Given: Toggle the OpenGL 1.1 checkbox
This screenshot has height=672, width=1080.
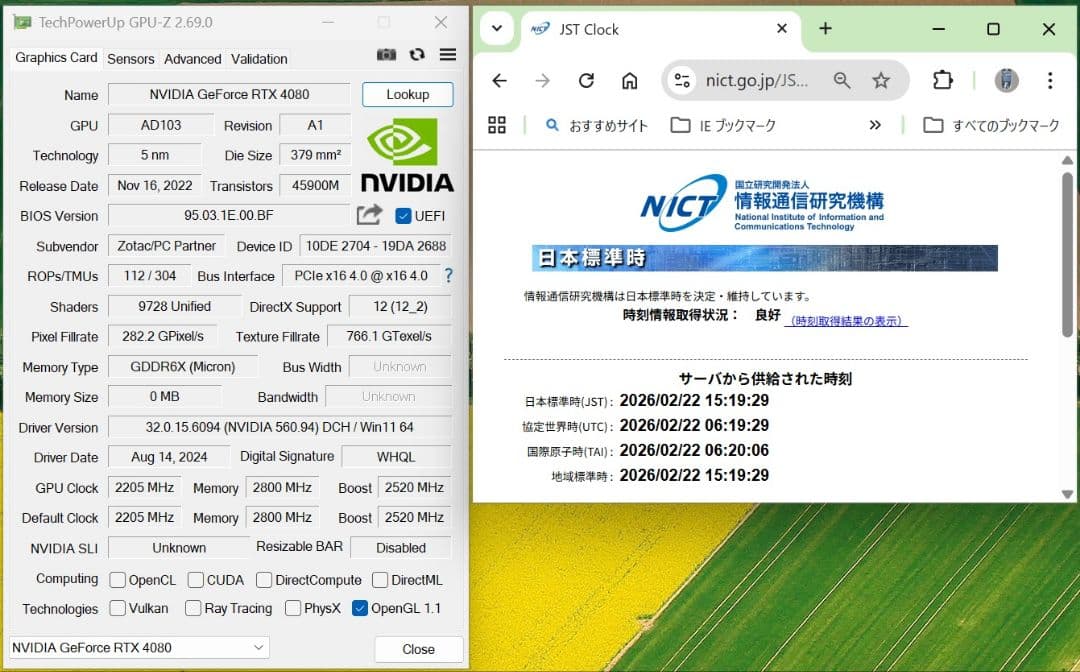Looking at the screenshot, I should pos(360,608).
